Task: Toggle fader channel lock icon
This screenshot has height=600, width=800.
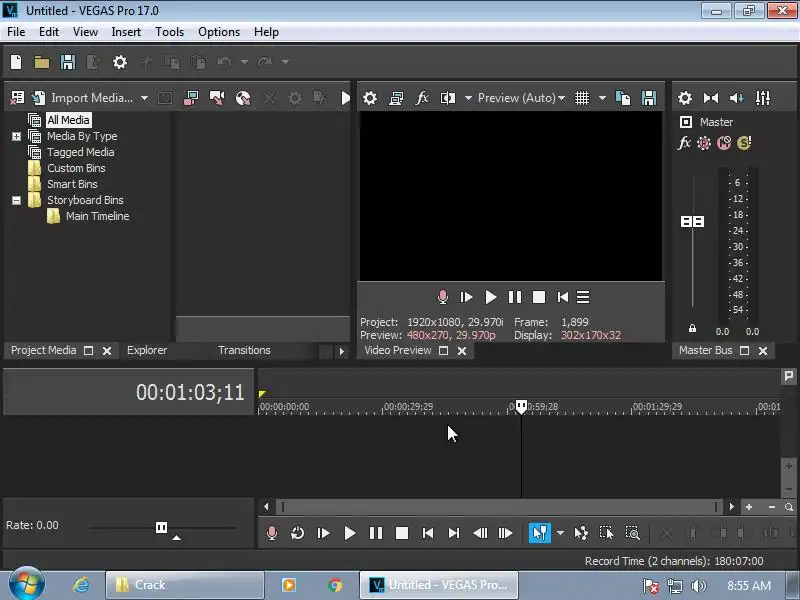Action: pos(692,328)
